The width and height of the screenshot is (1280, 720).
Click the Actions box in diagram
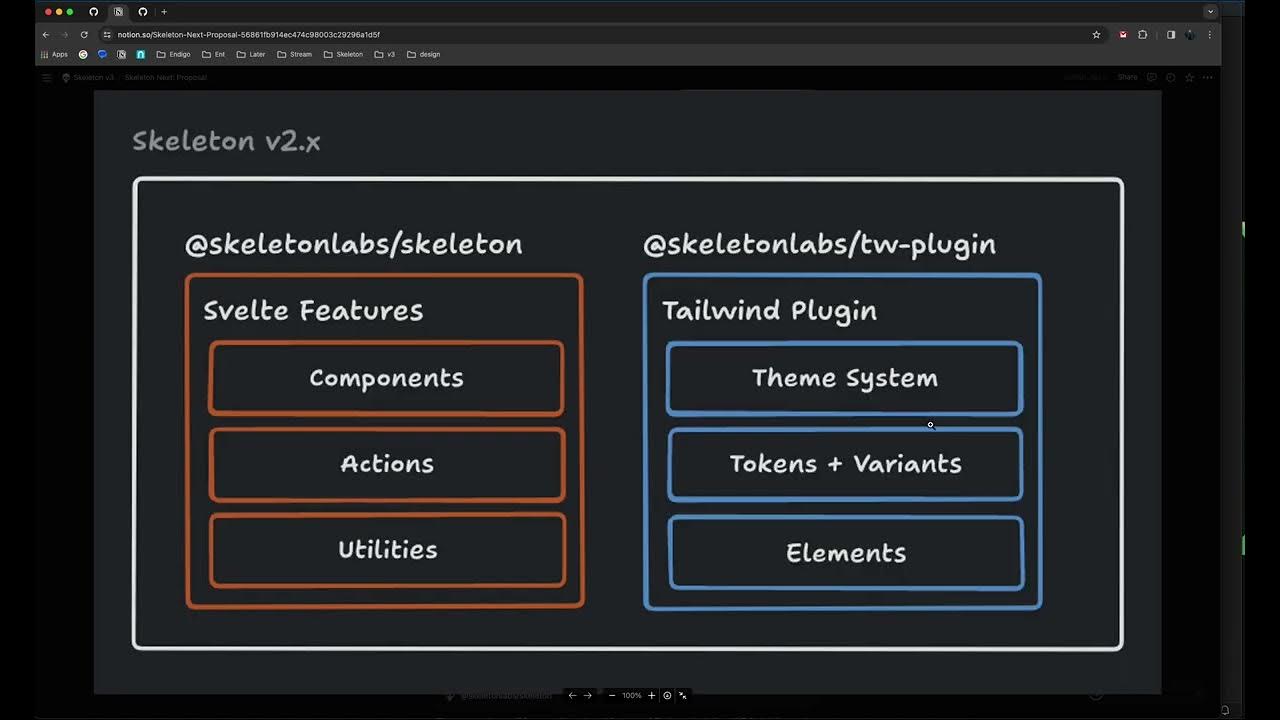click(x=386, y=464)
